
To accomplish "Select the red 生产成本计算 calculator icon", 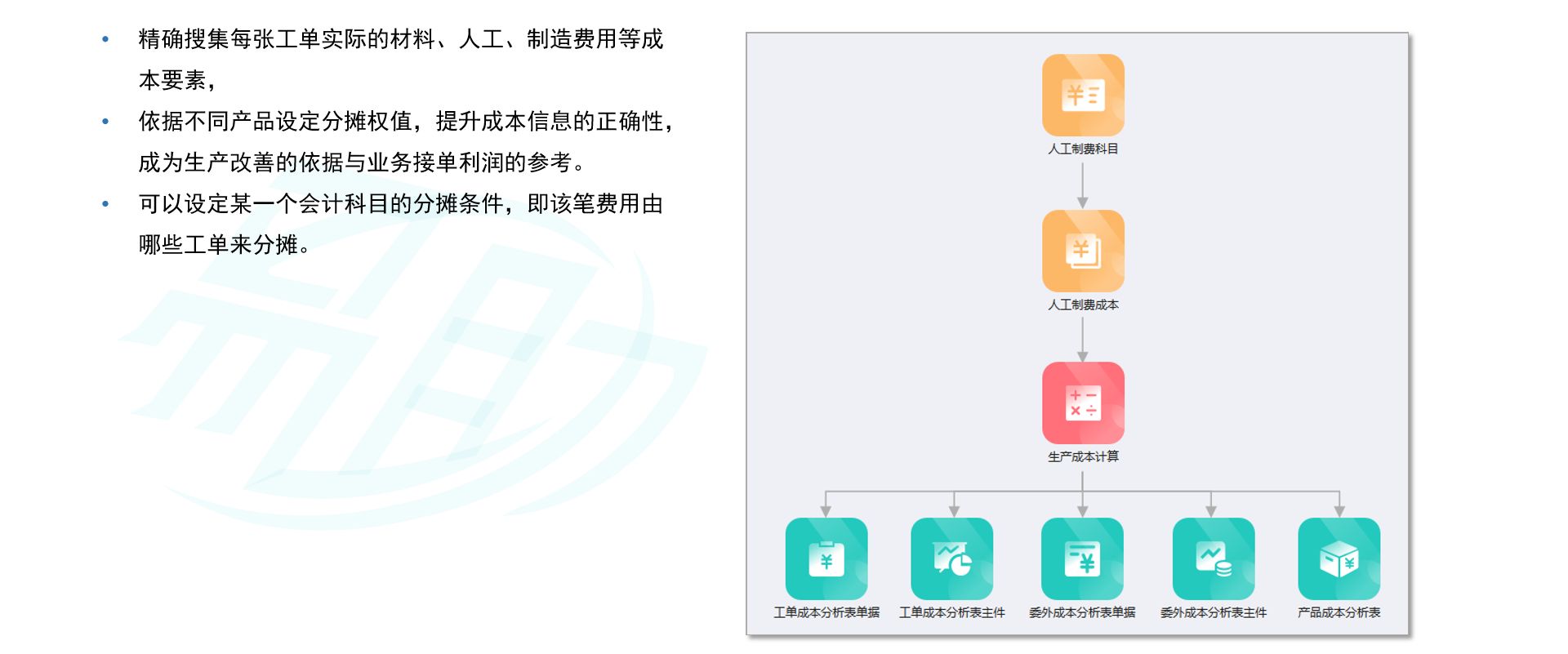I will 1083,403.
